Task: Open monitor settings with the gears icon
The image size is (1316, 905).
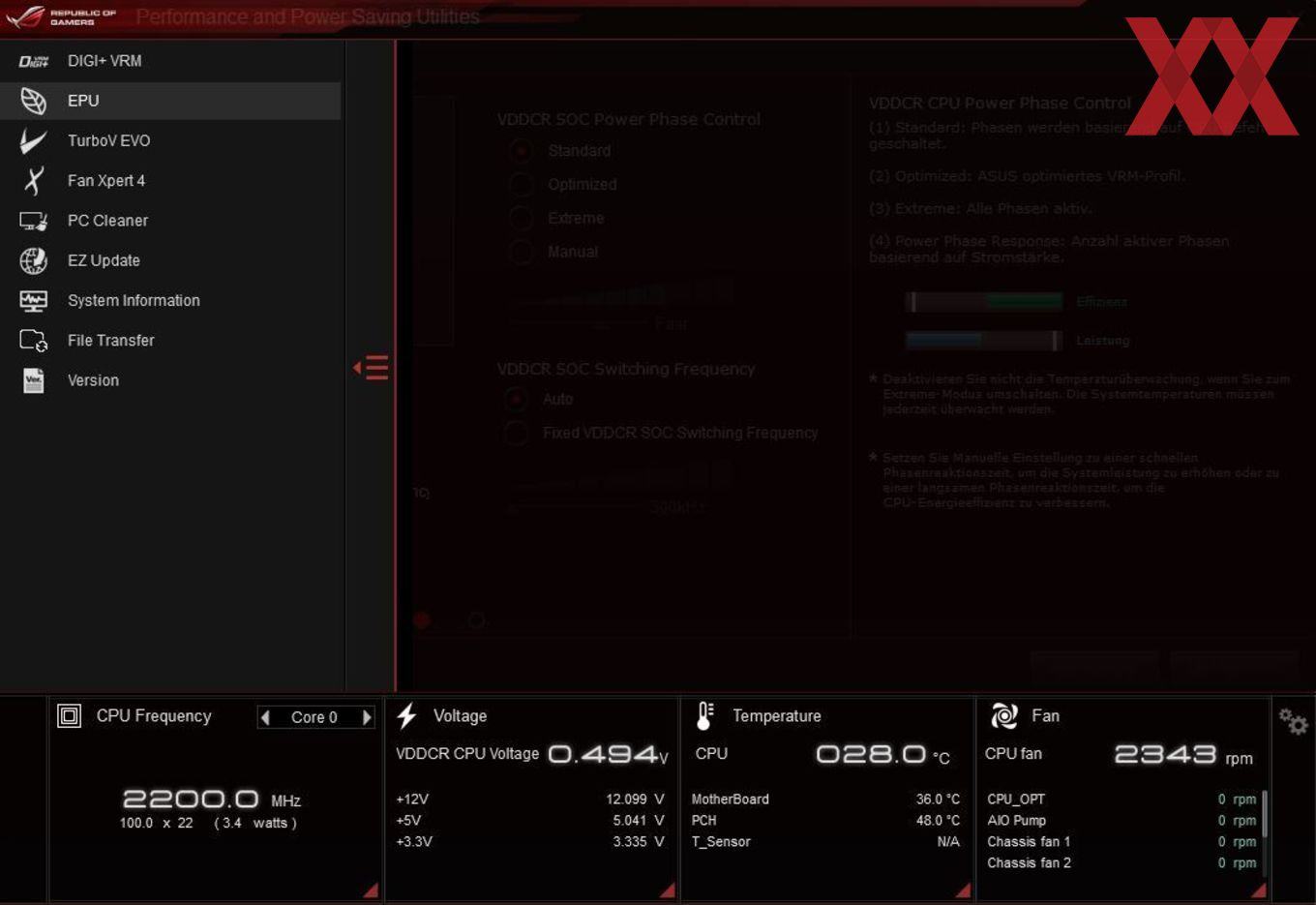Action: (x=1293, y=721)
